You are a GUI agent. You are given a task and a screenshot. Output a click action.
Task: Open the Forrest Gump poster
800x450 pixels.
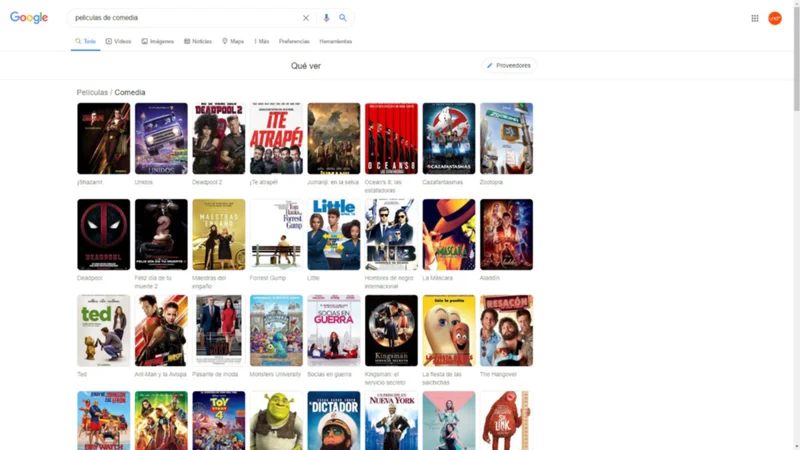276,234
